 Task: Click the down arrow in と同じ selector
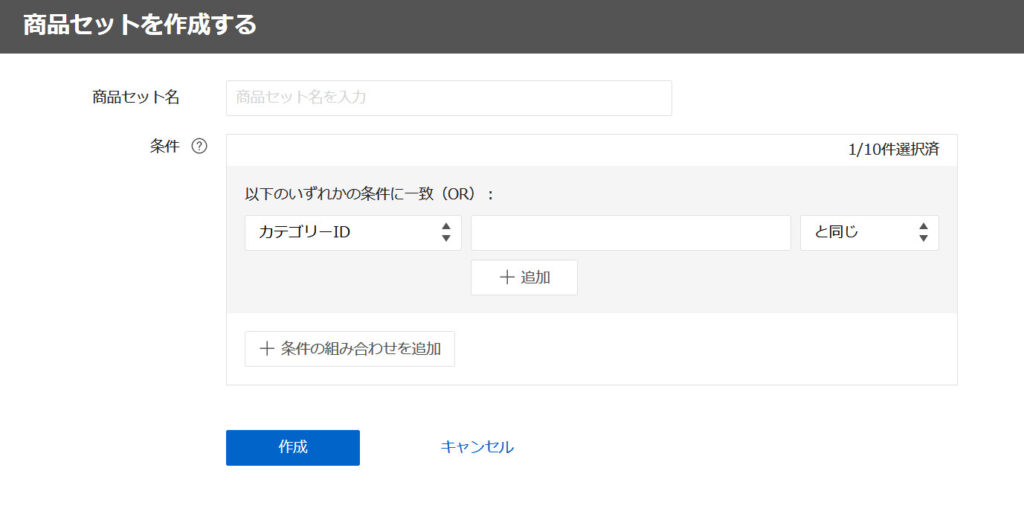point(923,239)
